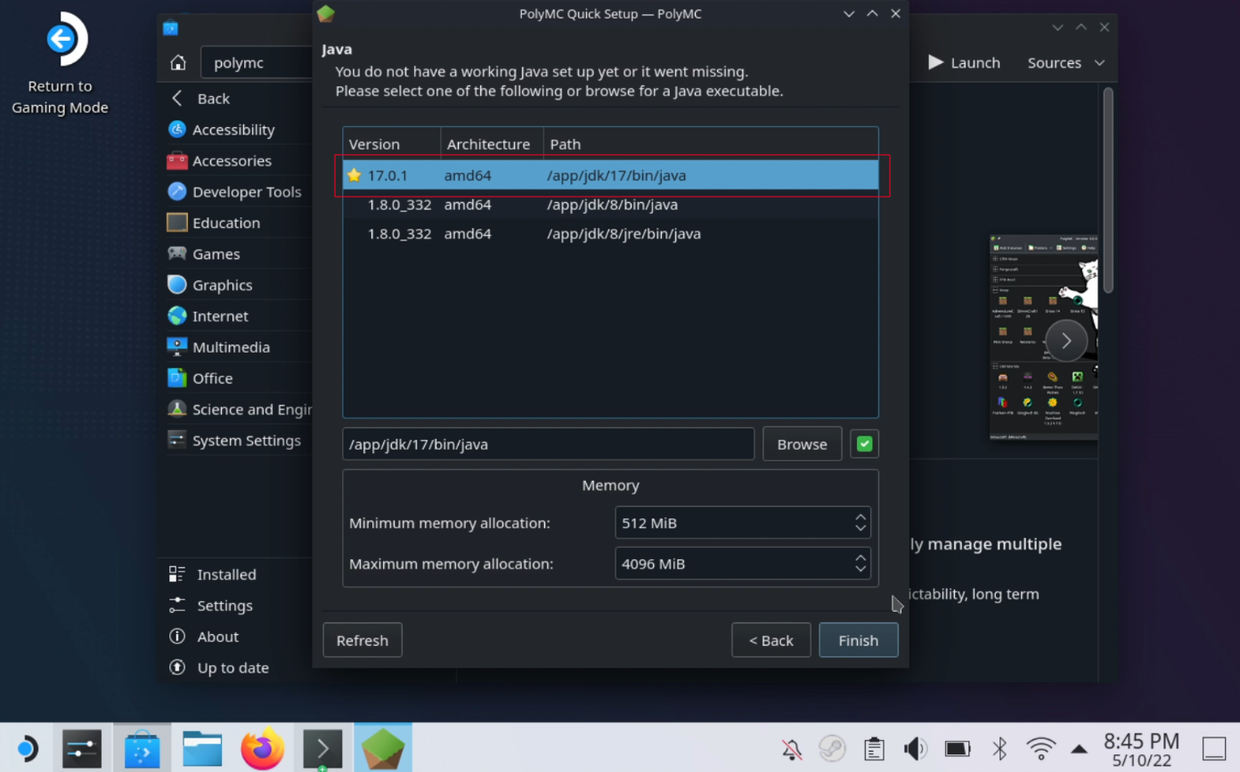Open the Accessibility category in Discover

(x=233, y=129)
